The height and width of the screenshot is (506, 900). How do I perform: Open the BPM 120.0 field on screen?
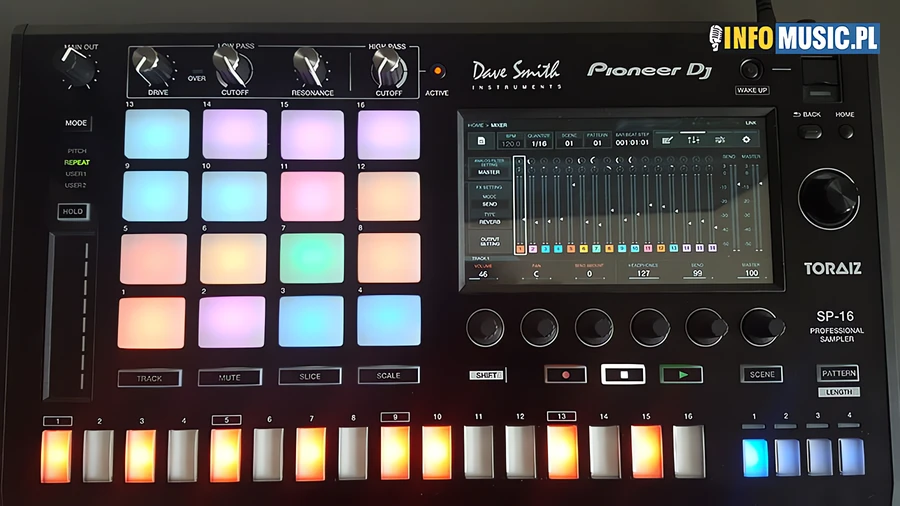[x=510, y=141]
